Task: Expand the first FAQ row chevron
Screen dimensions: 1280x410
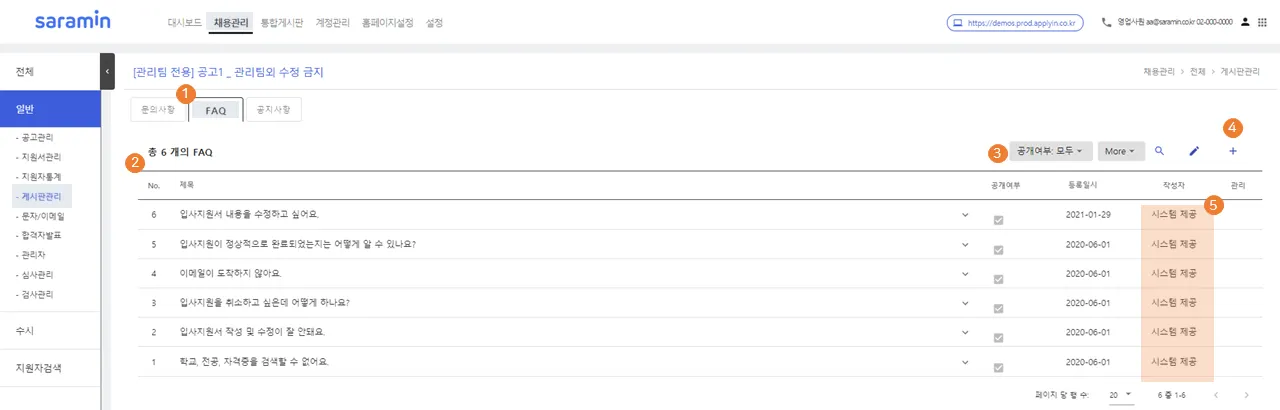Action: (x=965, y=214)
